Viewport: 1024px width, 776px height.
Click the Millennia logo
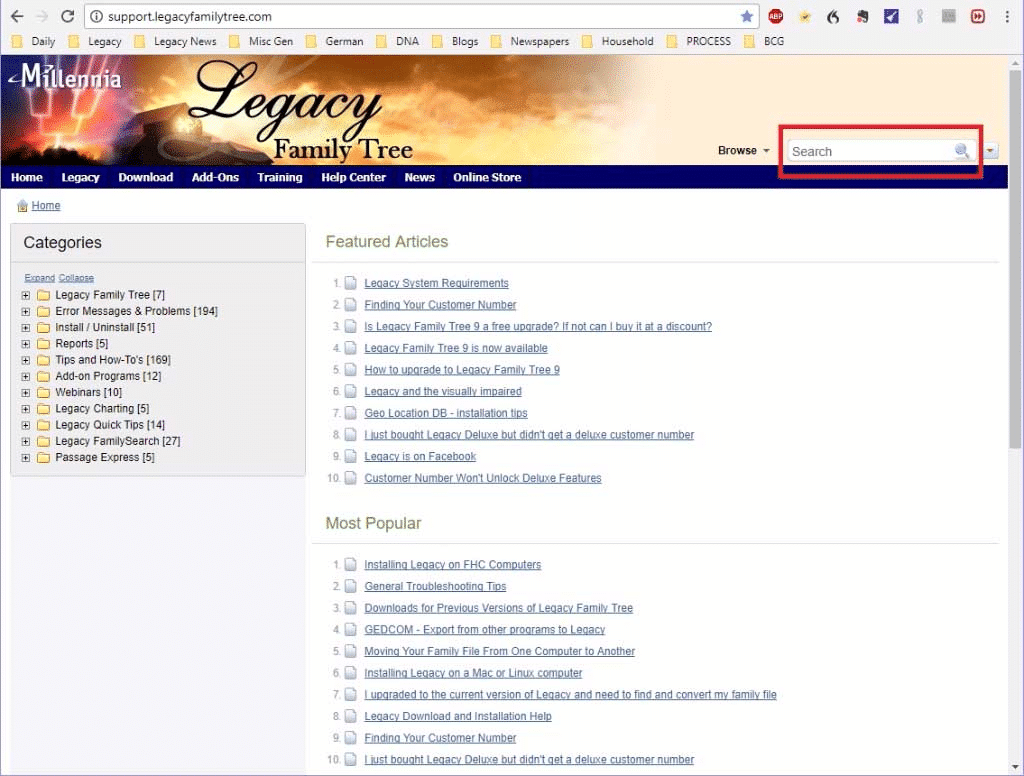[65, 76]
